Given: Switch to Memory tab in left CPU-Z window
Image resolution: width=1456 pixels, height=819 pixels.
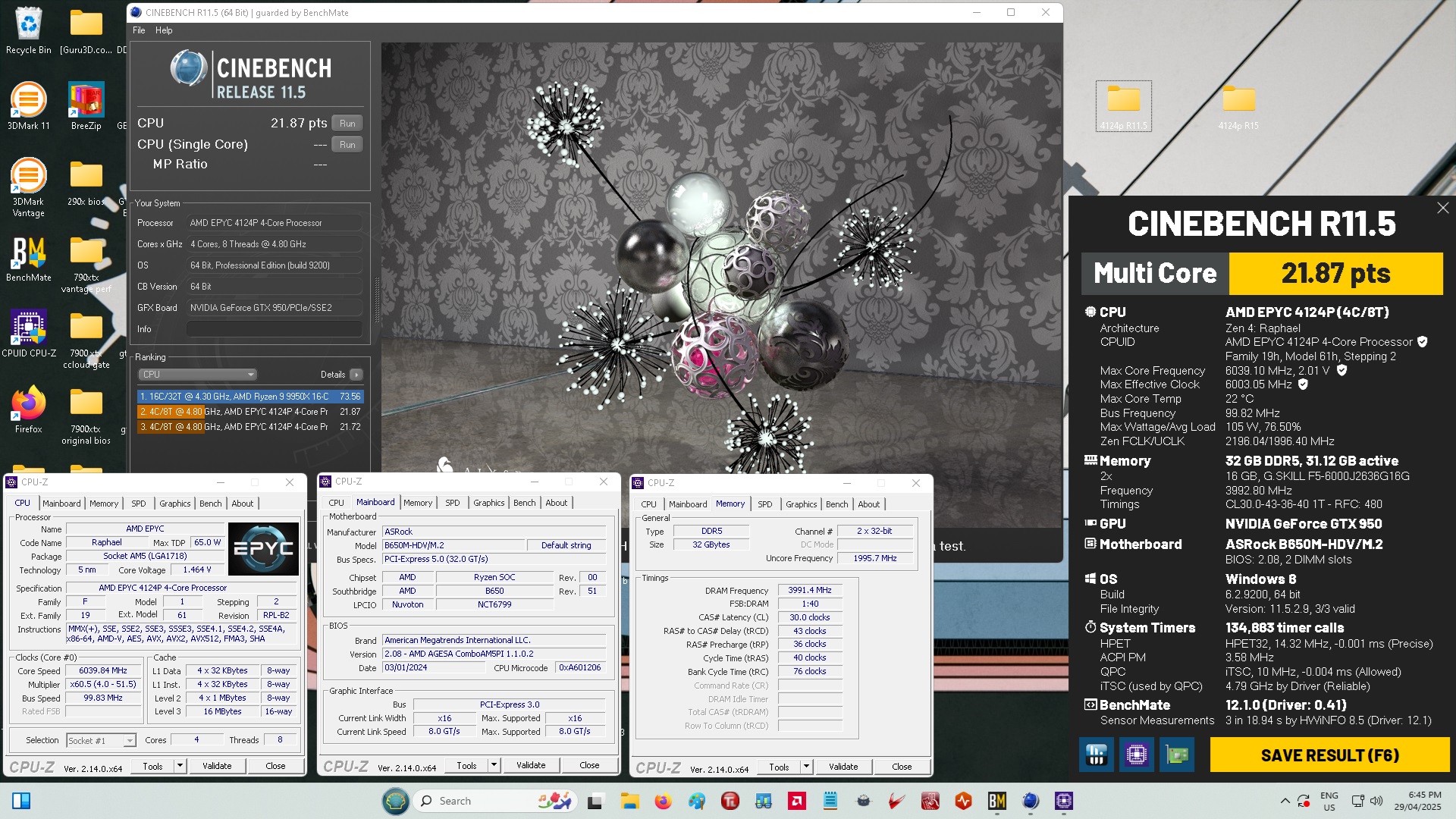Looking at the screenshot, I should 104,504.
